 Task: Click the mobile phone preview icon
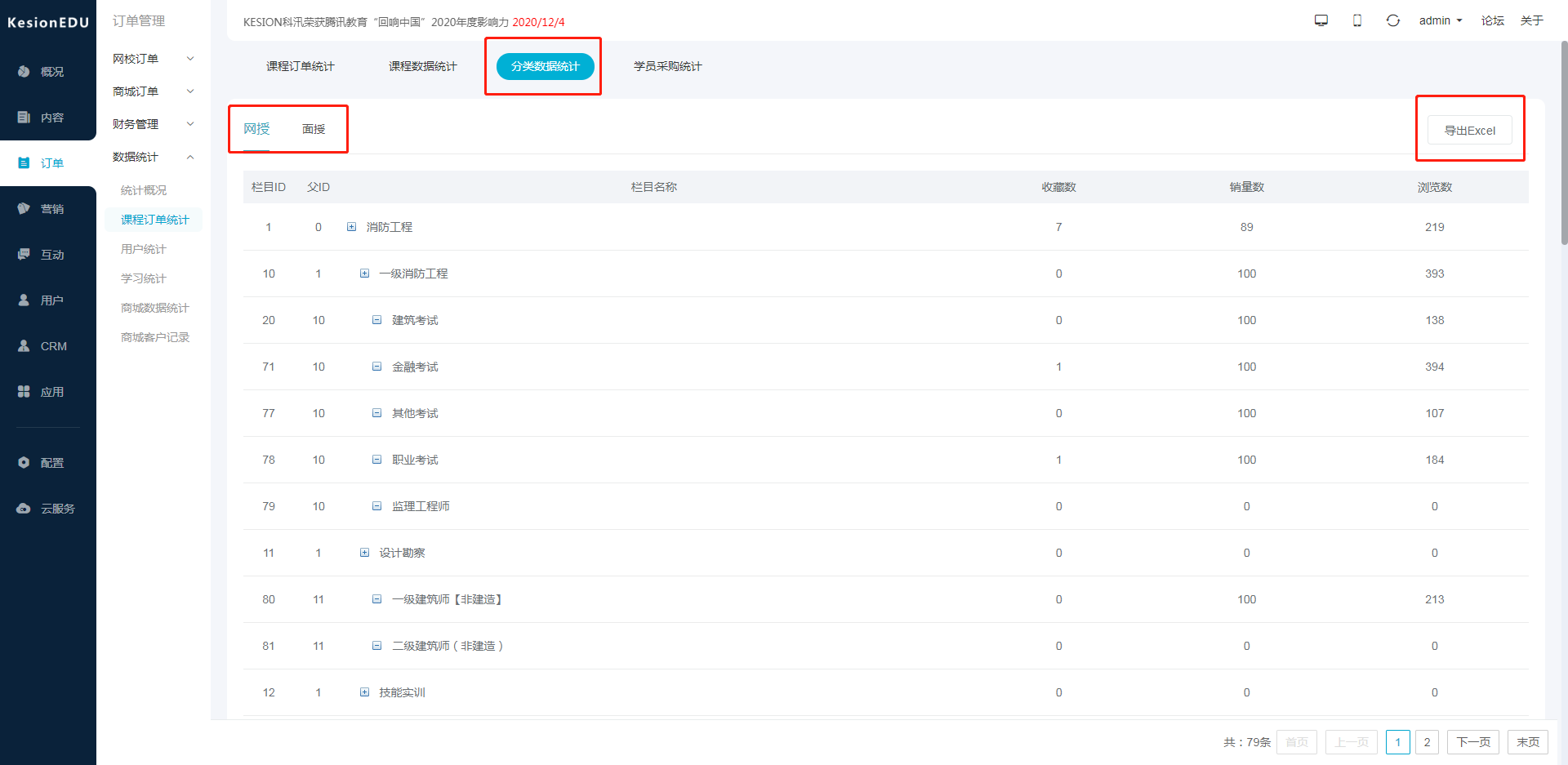(1357, 20)
